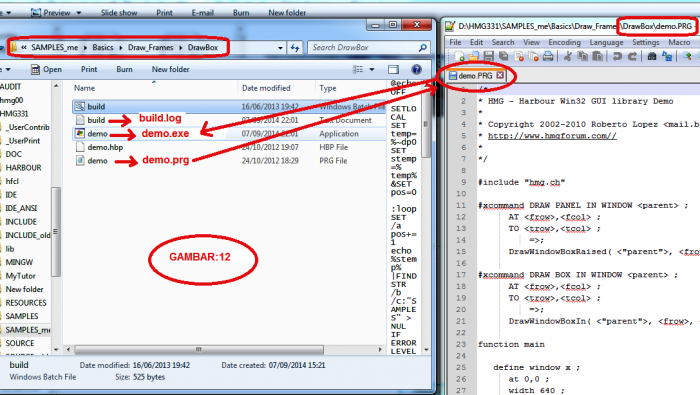Click the New file icon in Notepad++

pyautogui.click(x=459, y=56)
